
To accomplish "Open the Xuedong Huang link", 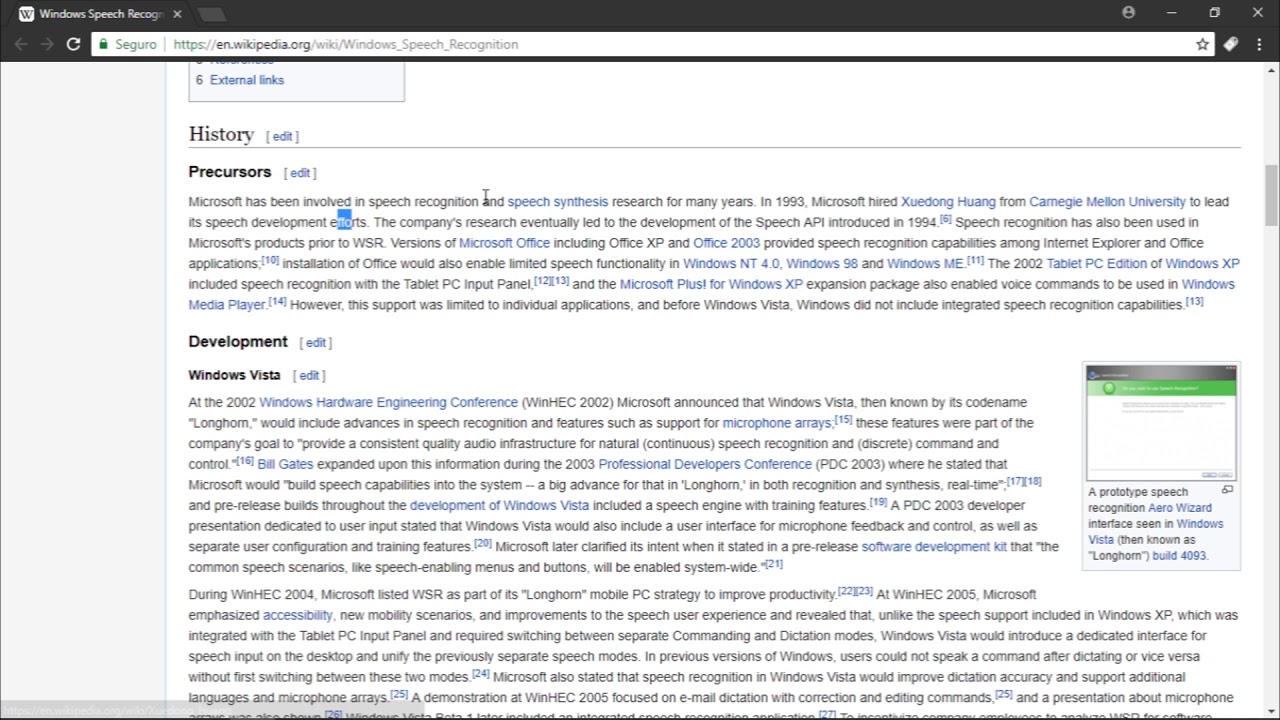I will 948,202.
